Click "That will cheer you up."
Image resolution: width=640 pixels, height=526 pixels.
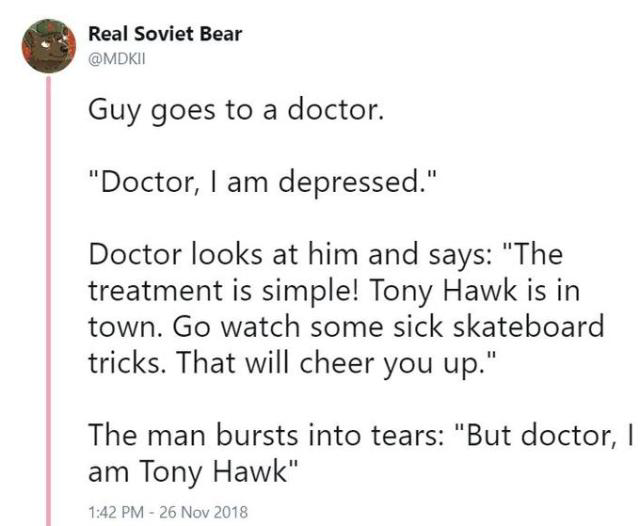point(336,363)
